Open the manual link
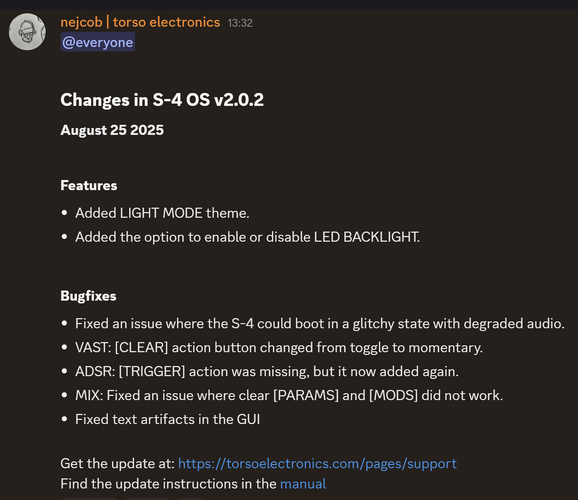The image size is (578, 500). click(x=303, y=484)
